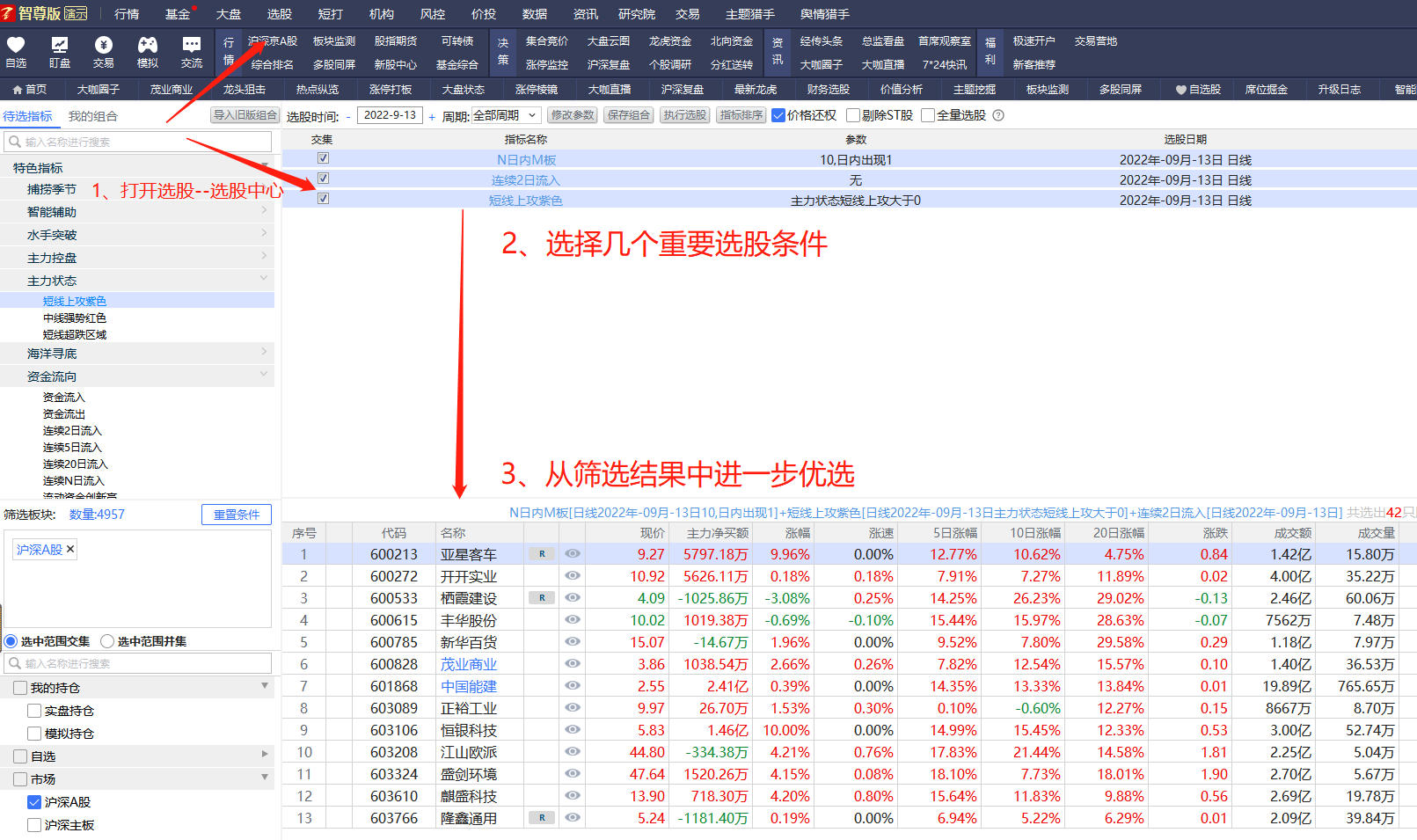Remove the 沪深A股 filter tag

click(x=70, y=549)
